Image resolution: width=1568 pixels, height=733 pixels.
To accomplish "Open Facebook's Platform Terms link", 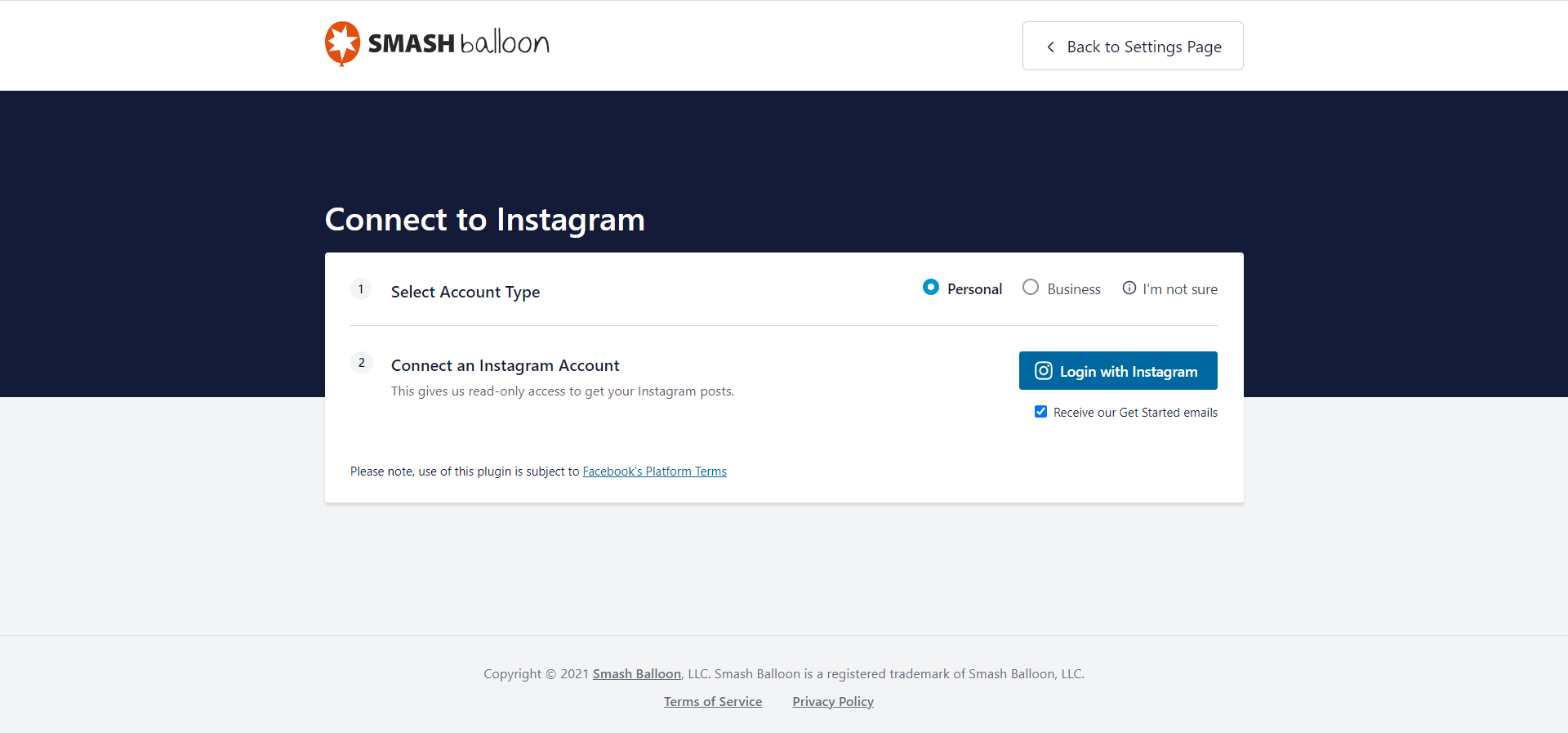I will (x=654, y=472).
